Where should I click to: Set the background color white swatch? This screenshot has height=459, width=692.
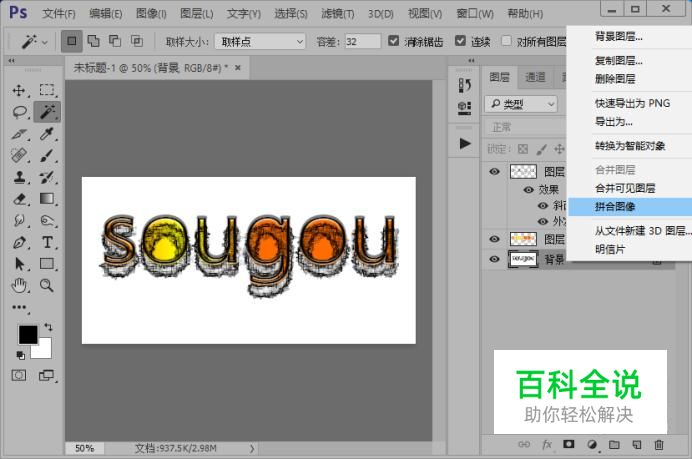pyautogui.click(x=45, y=352)
